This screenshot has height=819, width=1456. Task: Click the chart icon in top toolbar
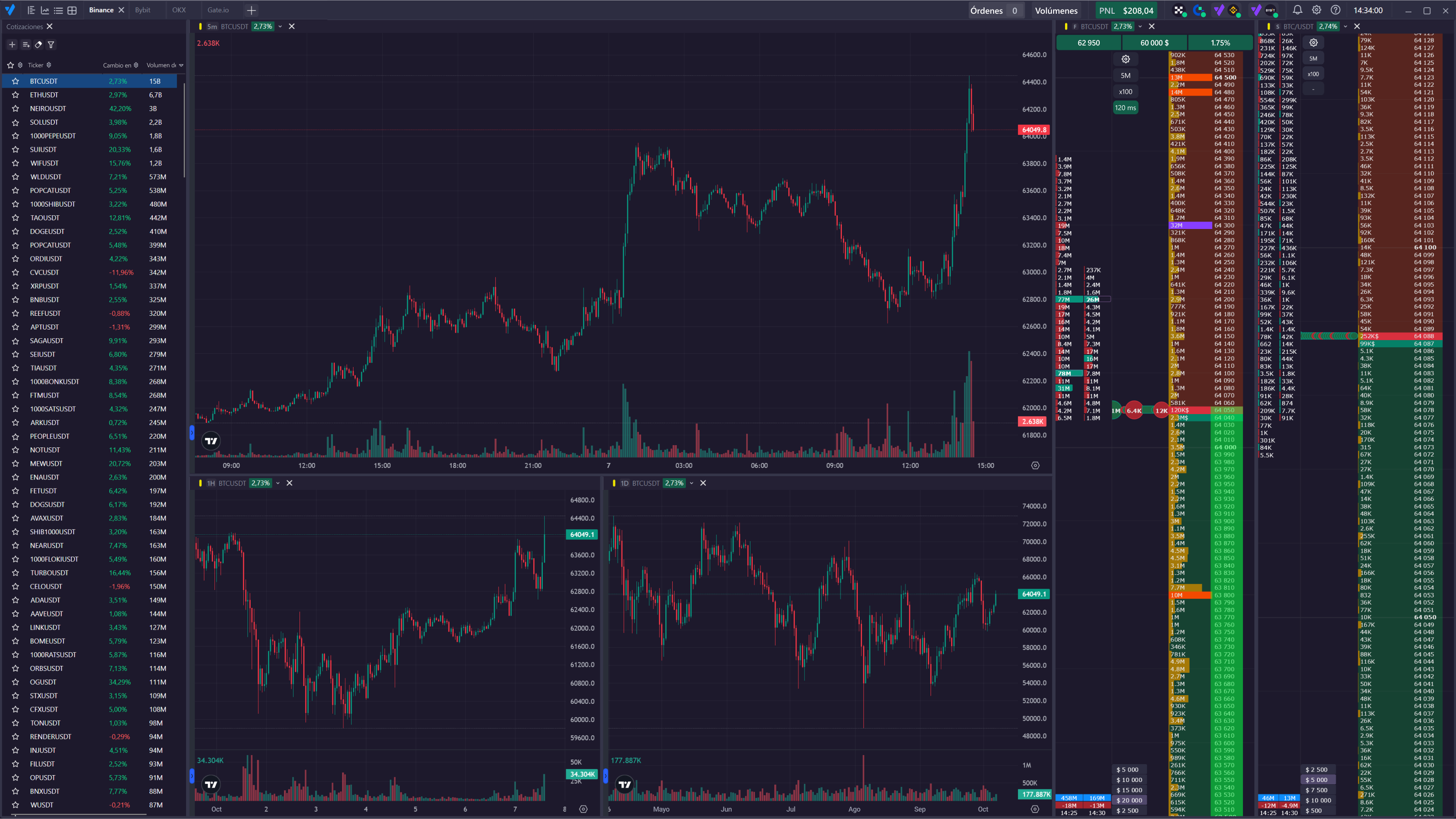point(45,10)
